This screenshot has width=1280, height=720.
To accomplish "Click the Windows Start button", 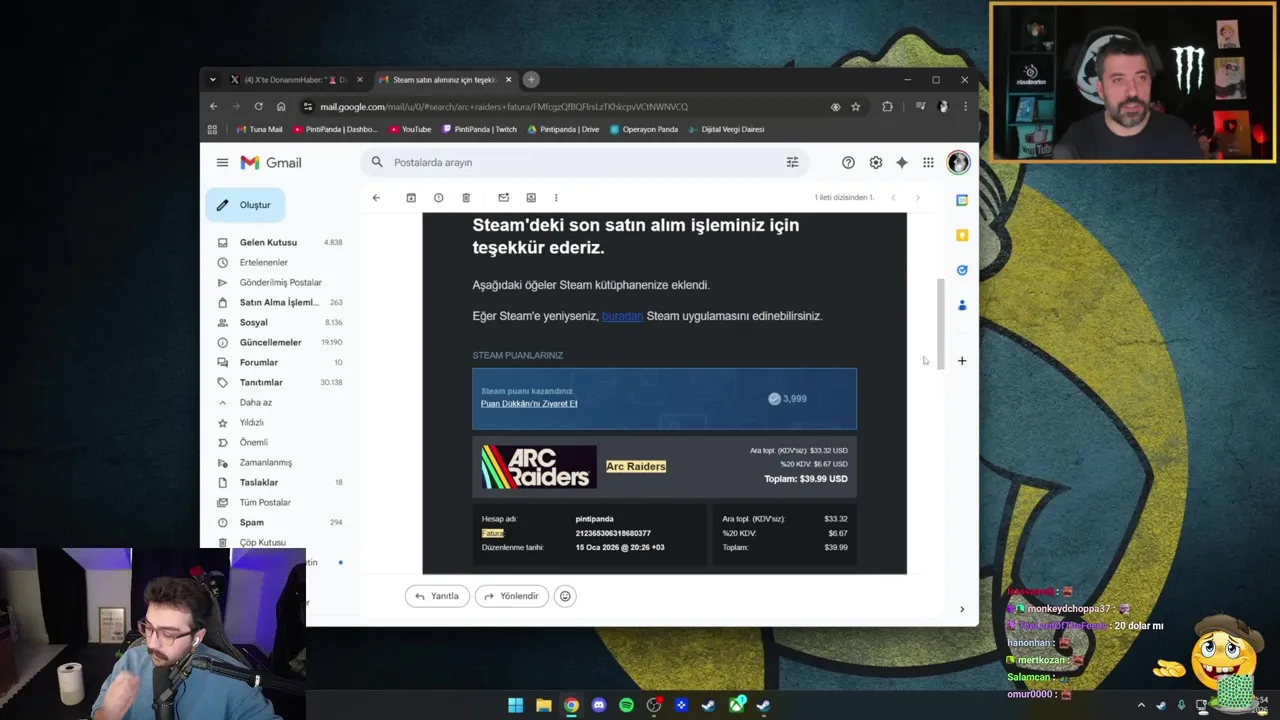I will pyautogui.click(x=515, y=705).
